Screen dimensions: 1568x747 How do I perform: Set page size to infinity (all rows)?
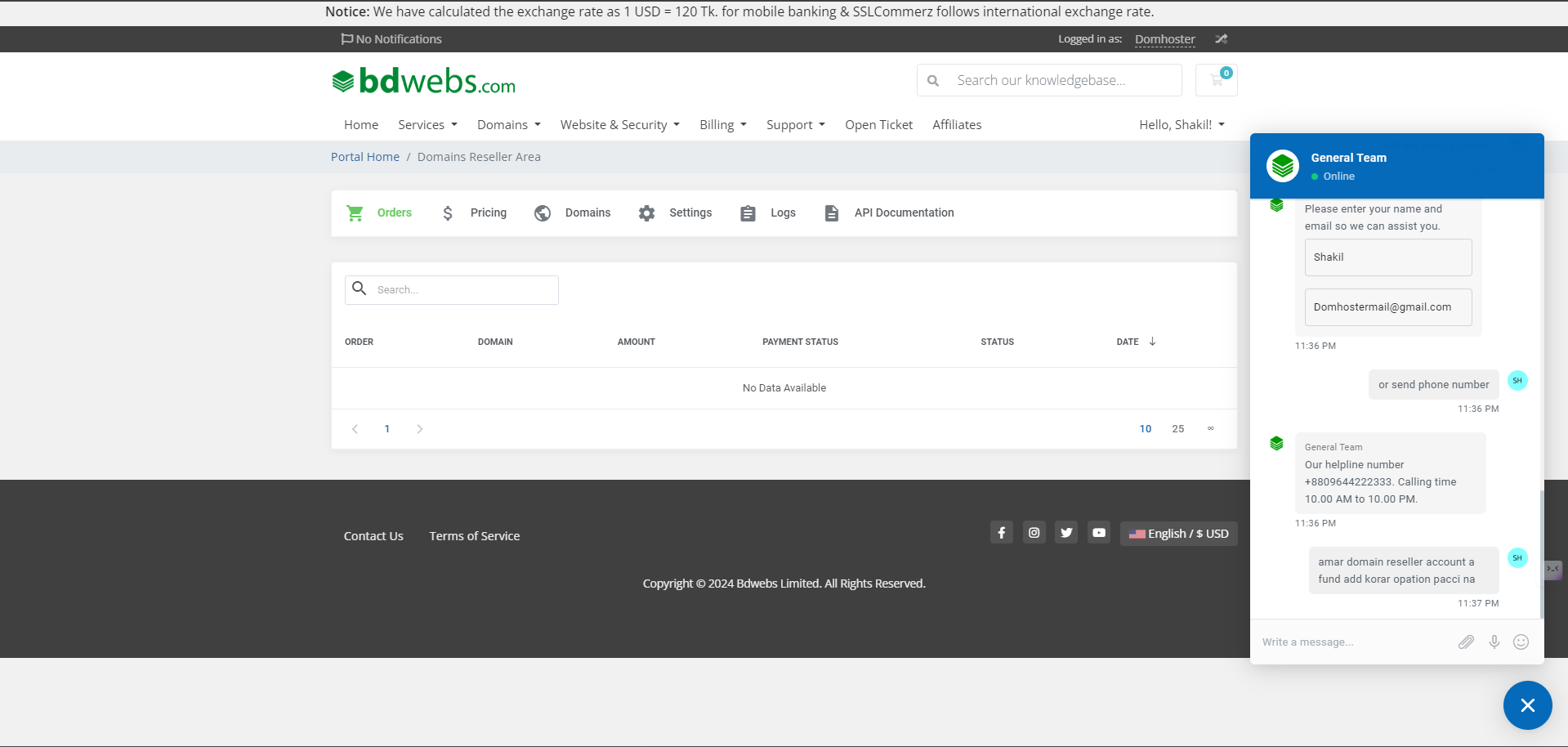[1211, 429]
